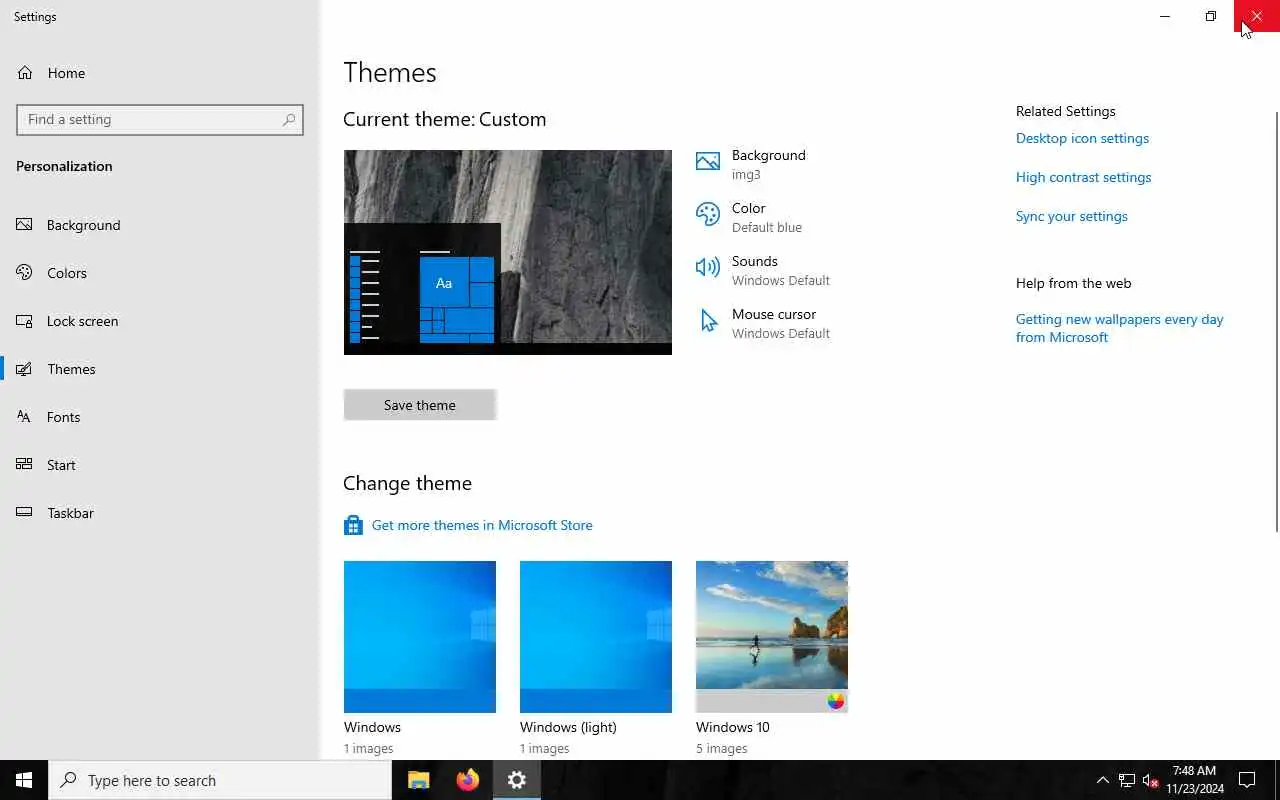This screenshot has height=800, width=1280.
Task: Select the Fonts icon in sidebar
Action: [25, 417]
